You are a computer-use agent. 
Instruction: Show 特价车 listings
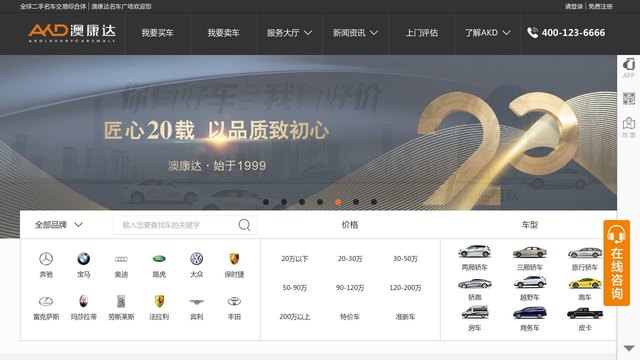pos(350,317)
